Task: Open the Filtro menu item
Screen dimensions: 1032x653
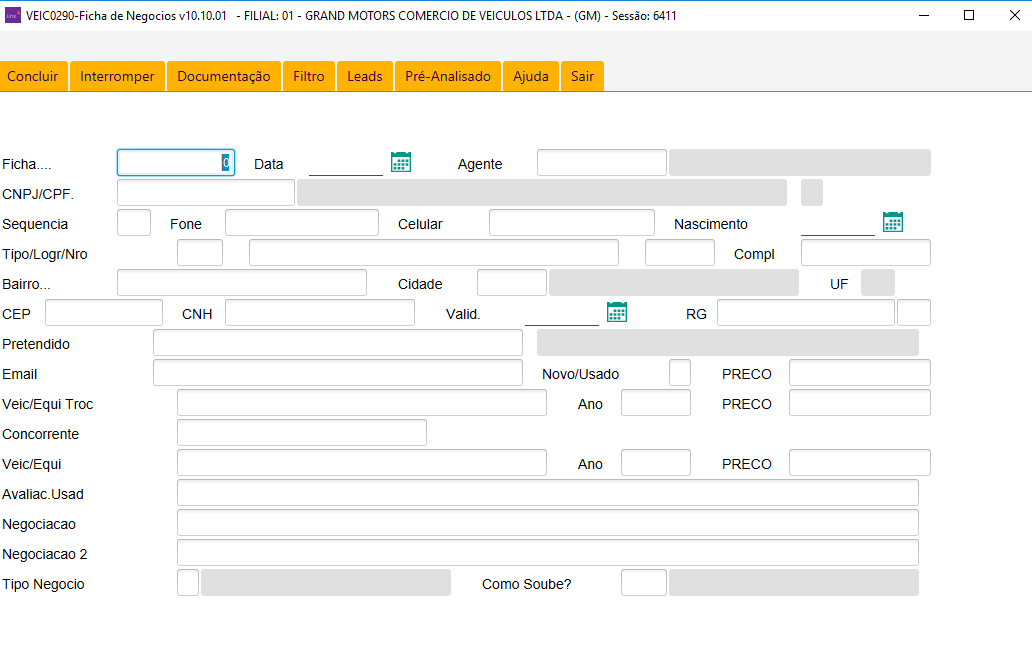Action: (309, 76)
